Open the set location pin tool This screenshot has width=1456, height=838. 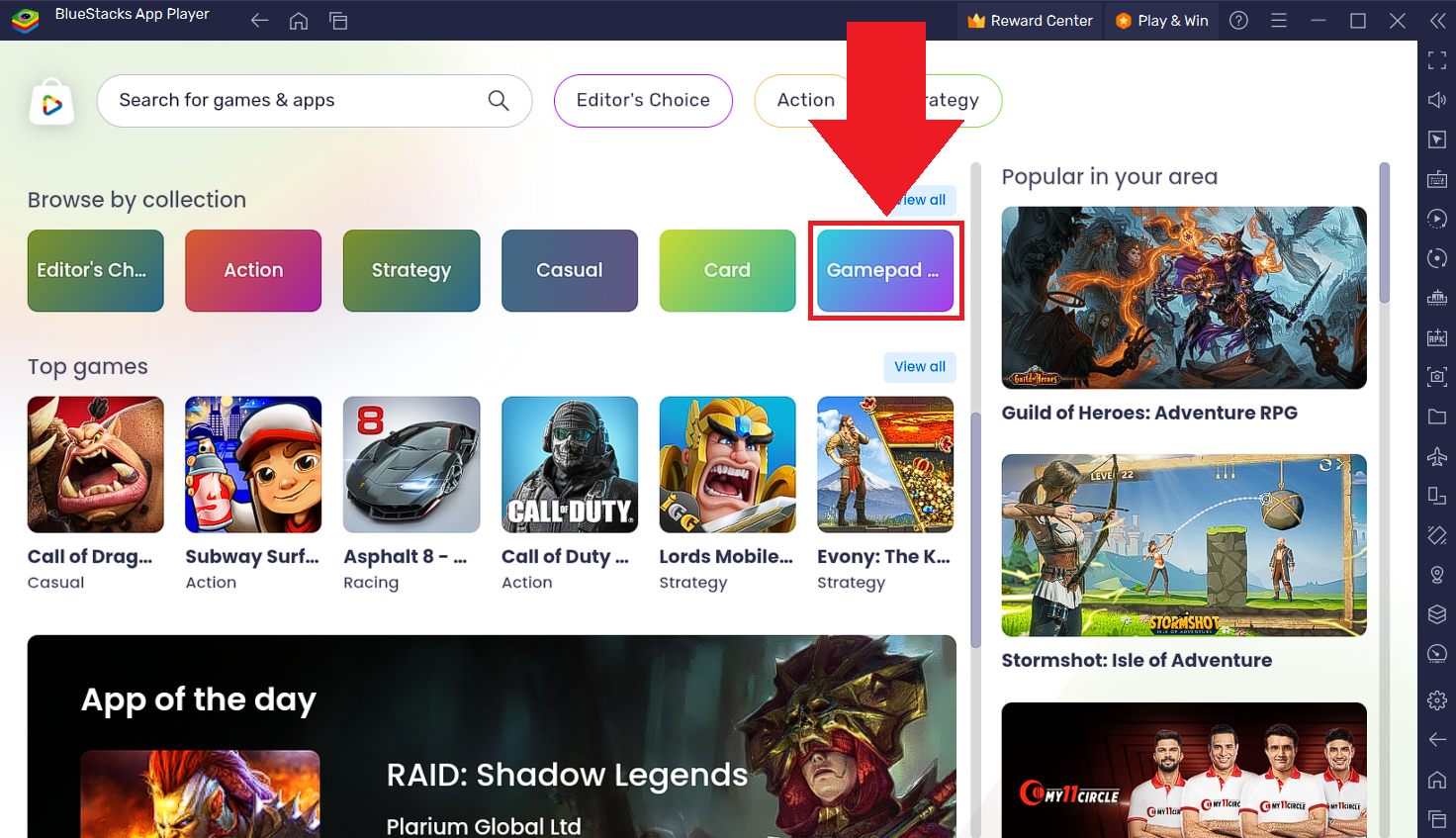click(1437, 575)
